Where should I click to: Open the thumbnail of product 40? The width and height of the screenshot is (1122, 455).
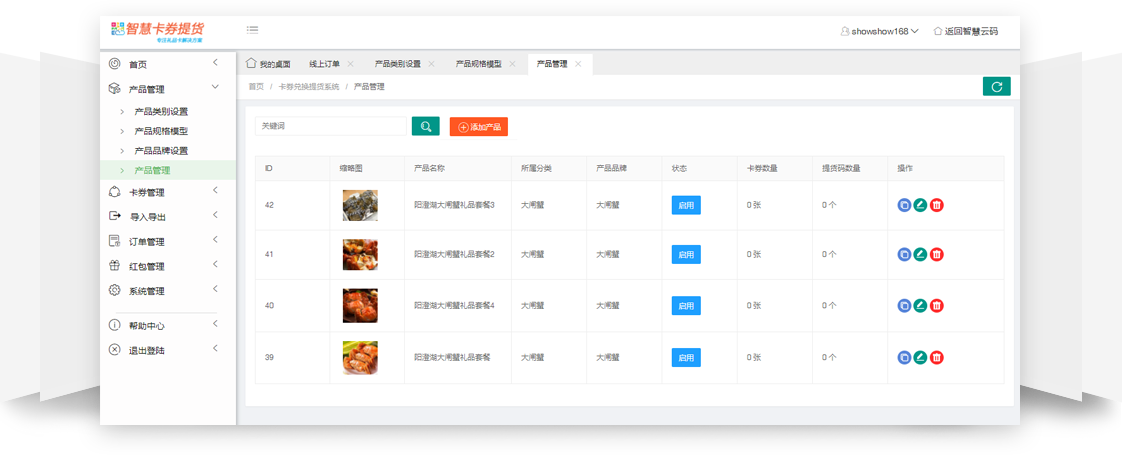pos(360,305)
